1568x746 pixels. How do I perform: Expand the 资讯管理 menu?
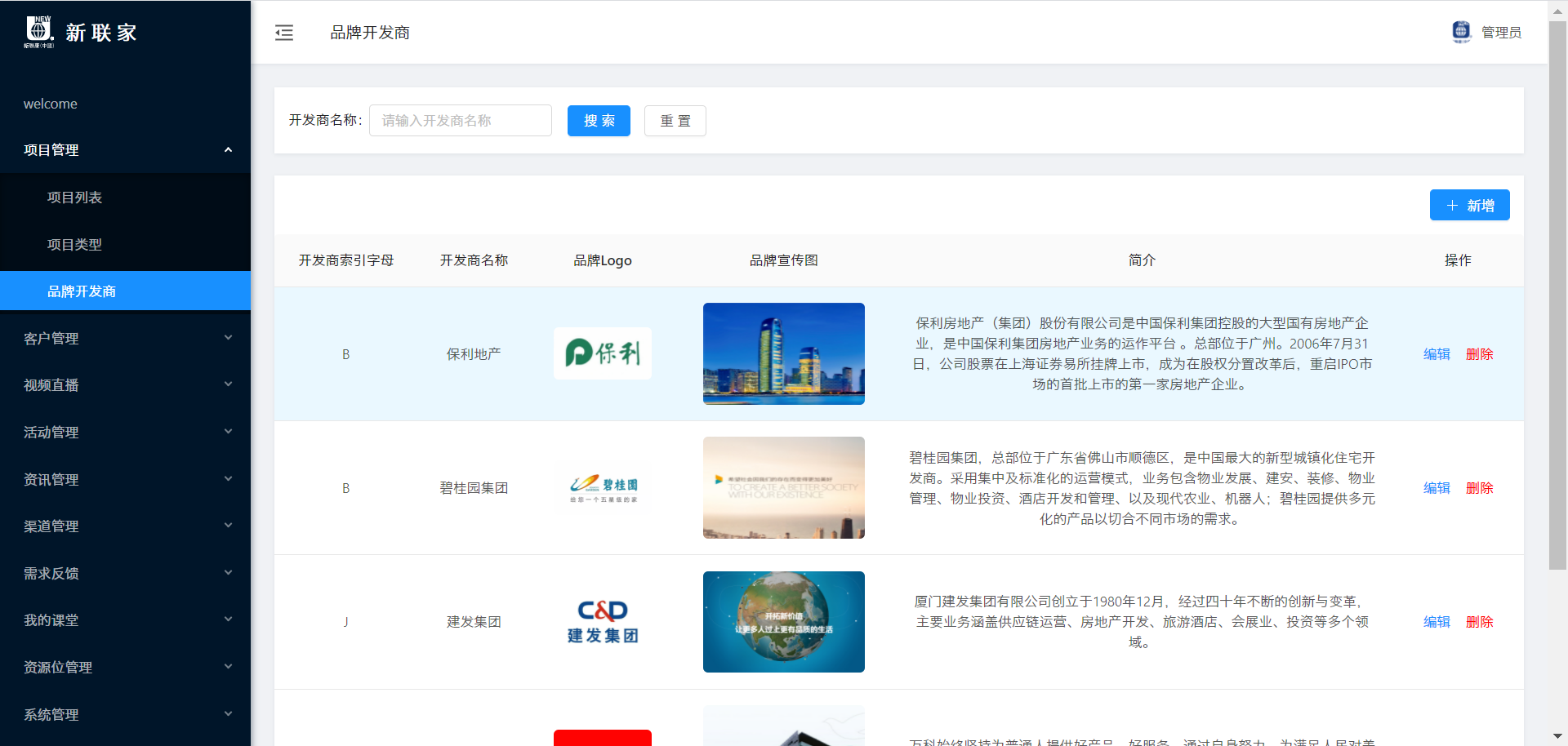(125, 479)
